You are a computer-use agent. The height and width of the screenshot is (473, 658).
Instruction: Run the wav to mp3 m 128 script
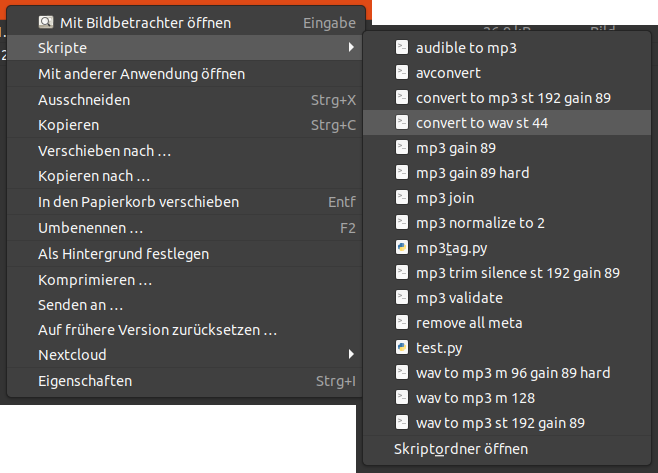507,398
